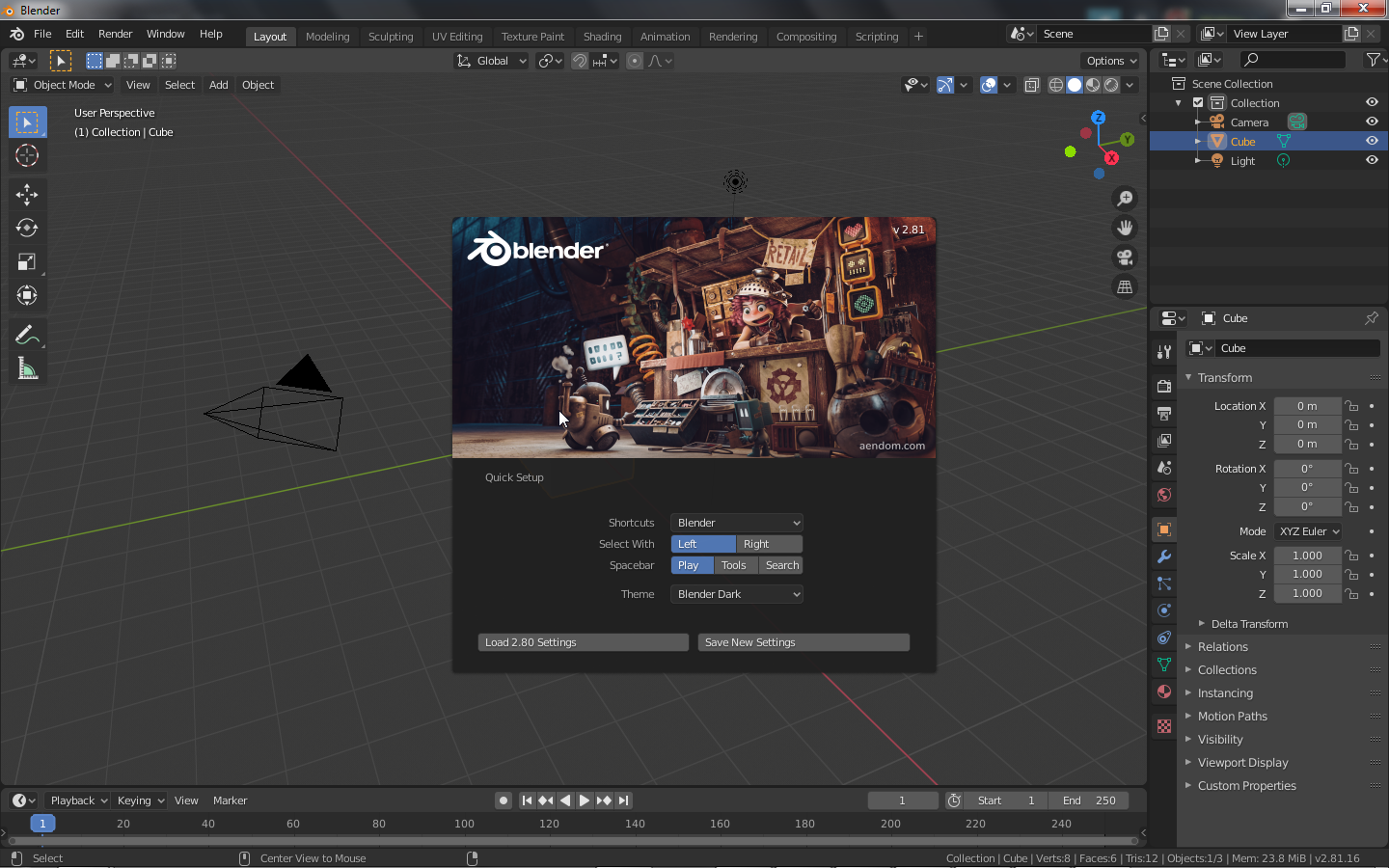Open the World properties tab

pos(1164,495)
